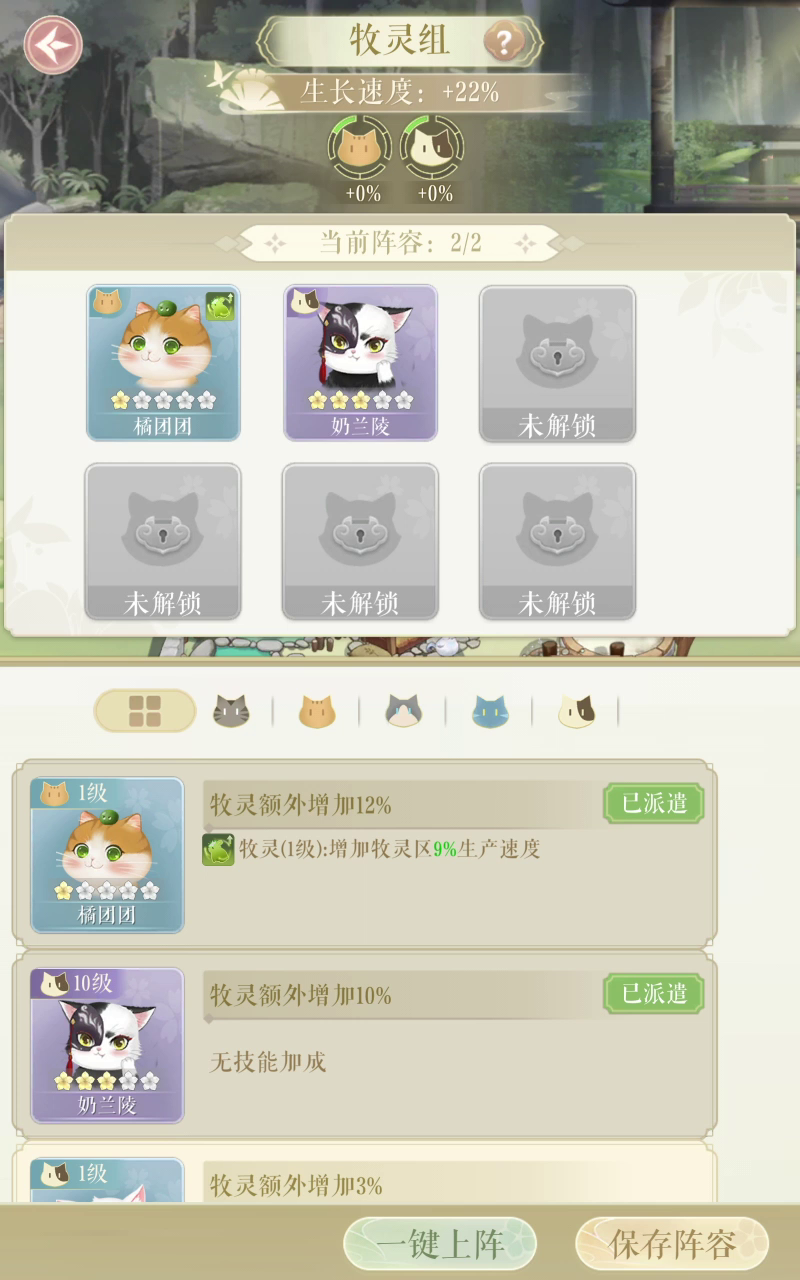
Task: Select the gray tabby cat filter
Action: coord(231,711)
